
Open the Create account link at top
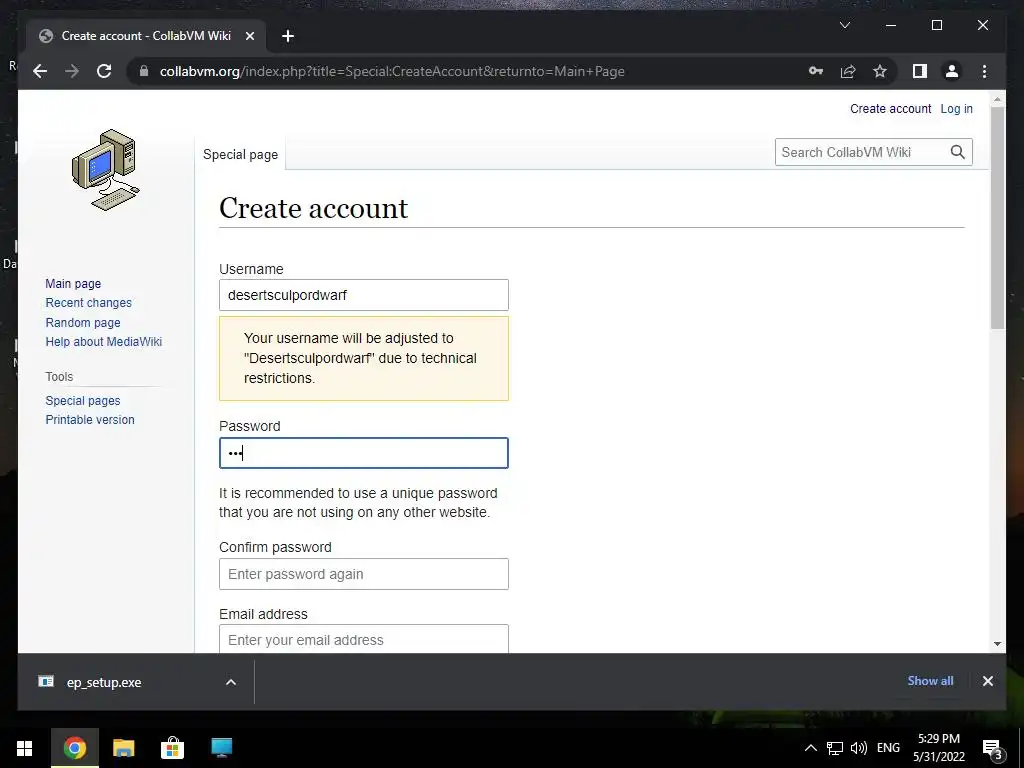click(890, 109)
